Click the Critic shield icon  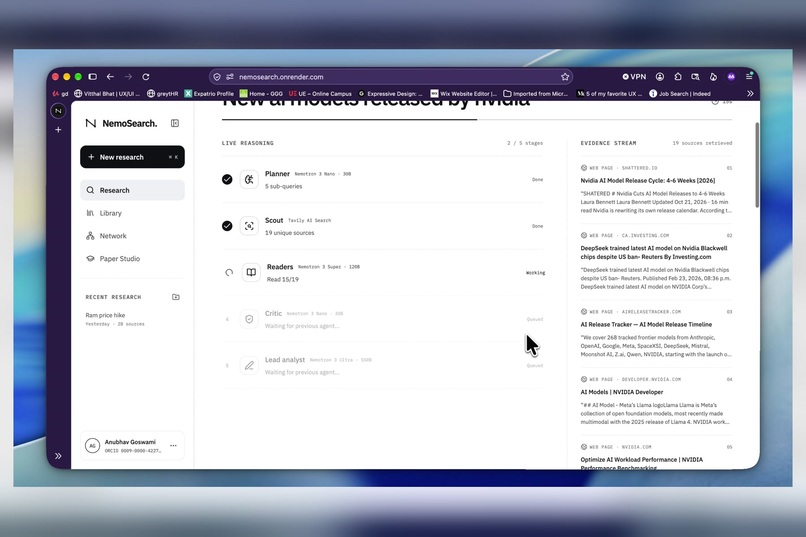pyautogui.click(x=249, y=319)
